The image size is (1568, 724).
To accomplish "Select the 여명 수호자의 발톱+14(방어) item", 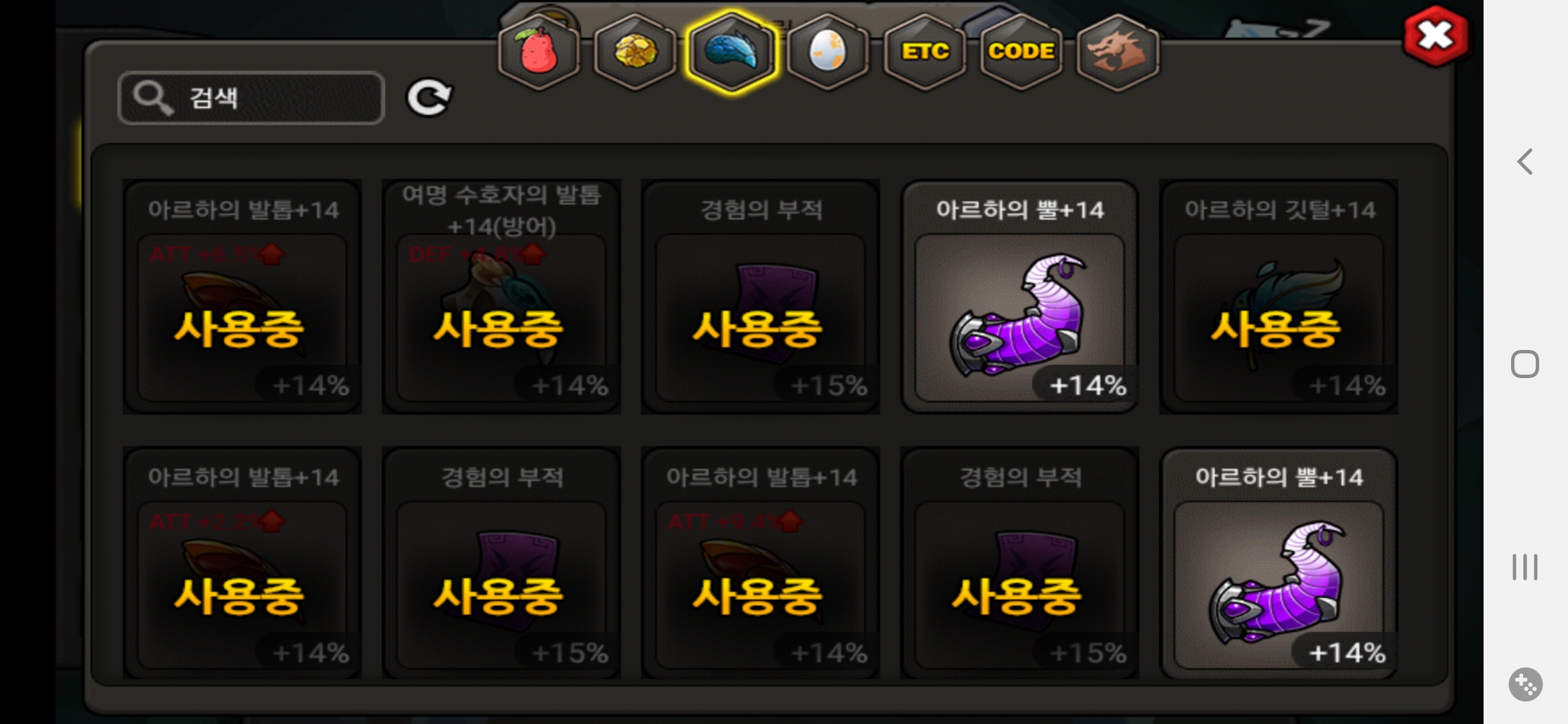I will pos(501,296).
